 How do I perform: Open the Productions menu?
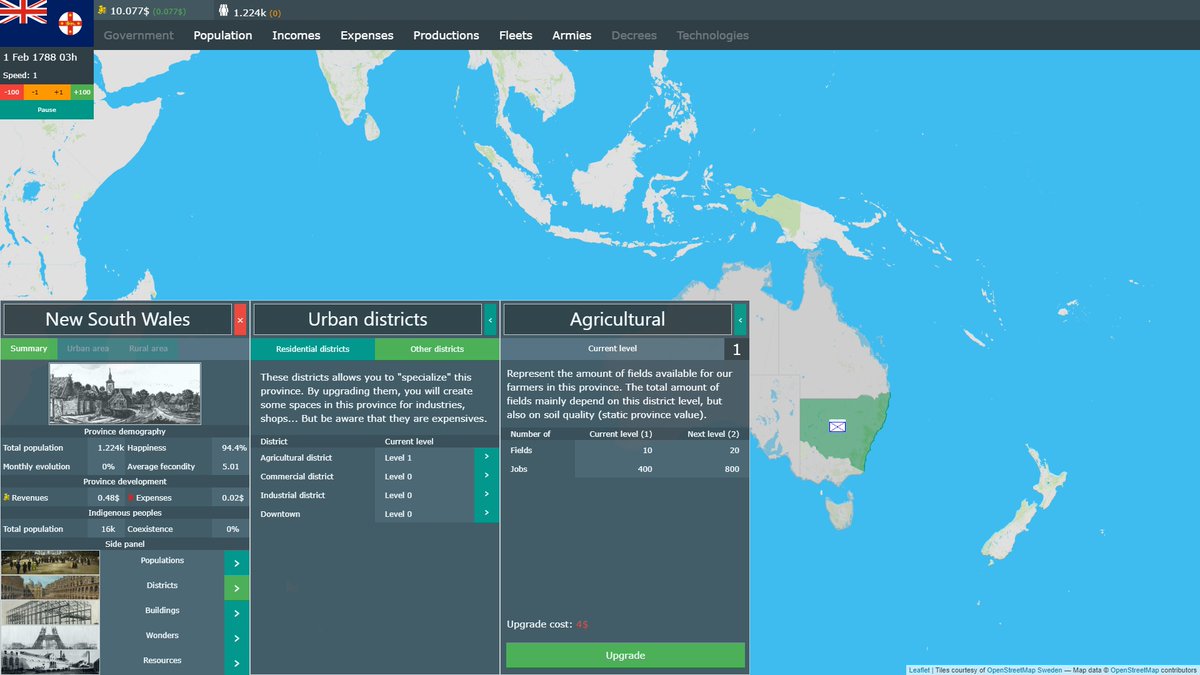coord(446,35)
